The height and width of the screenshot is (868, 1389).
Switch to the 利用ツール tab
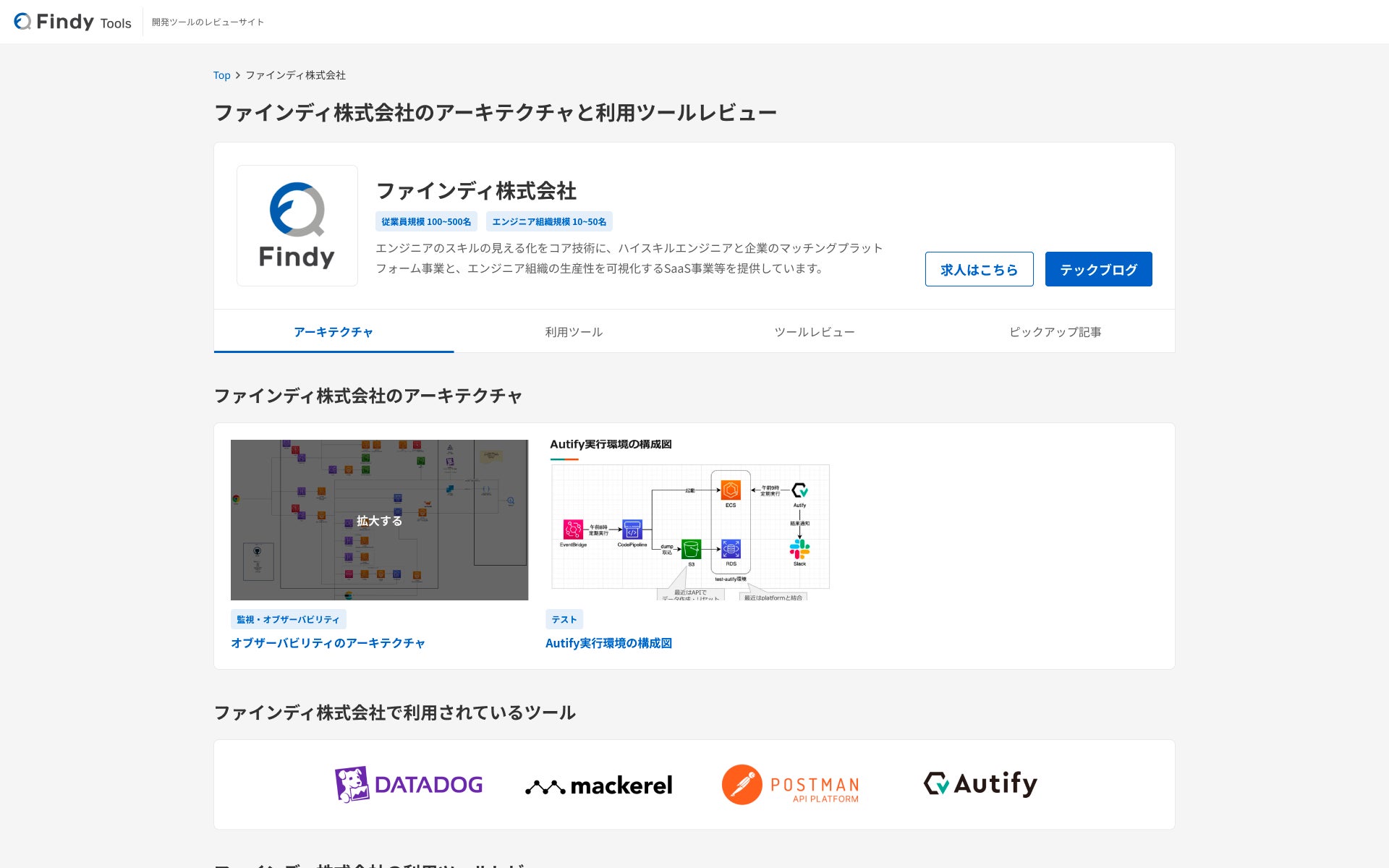[574, 332]
